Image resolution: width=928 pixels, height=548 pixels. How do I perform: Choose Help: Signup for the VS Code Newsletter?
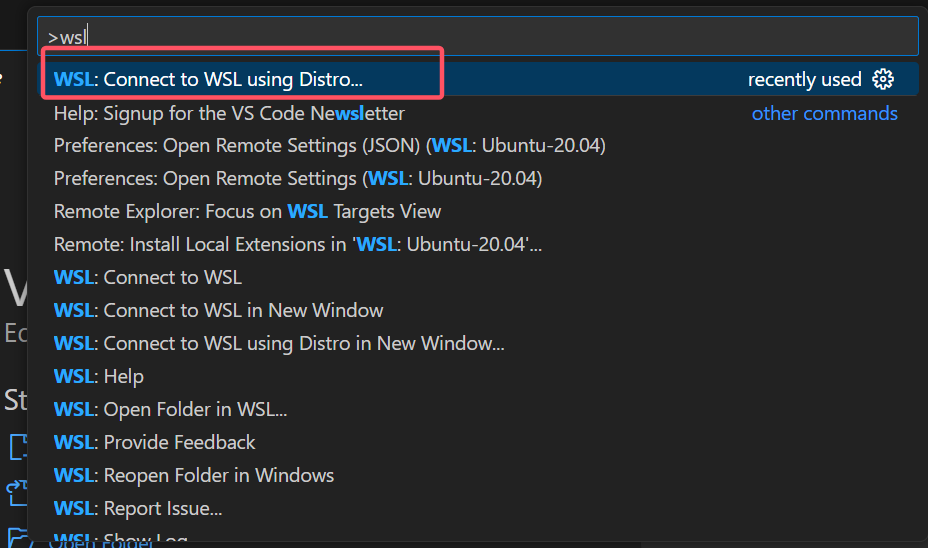click(478, 113)
